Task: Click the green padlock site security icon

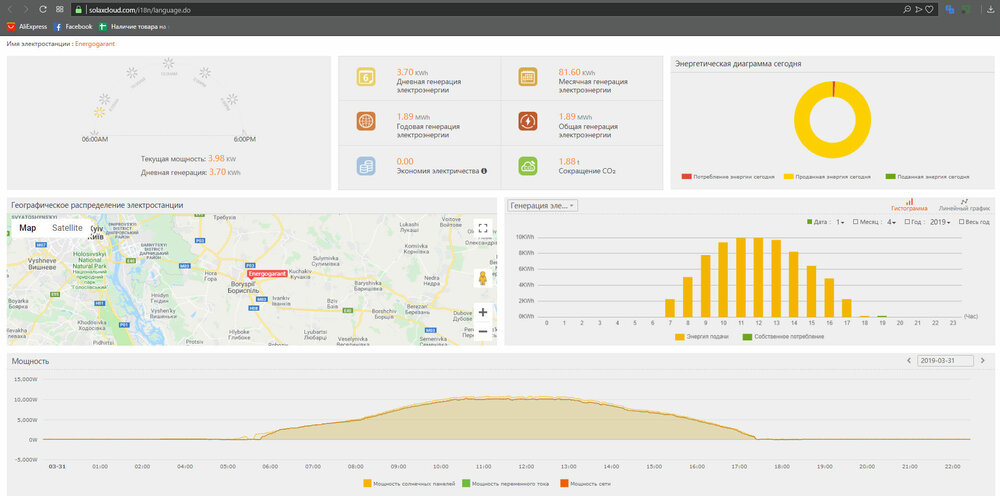Action: [78, 10]
